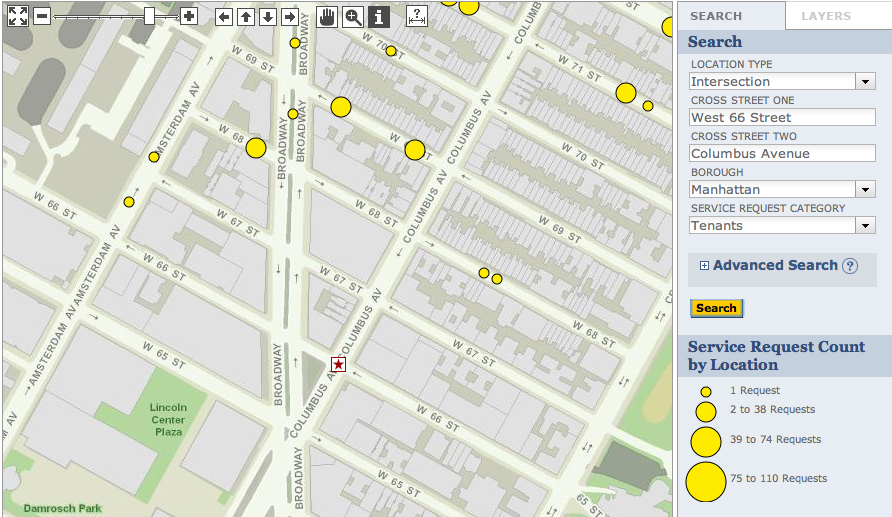Pan the map left with arrow
Image resolution: width=892 pixels, height=517 pixels.
(x=224, y=17)
